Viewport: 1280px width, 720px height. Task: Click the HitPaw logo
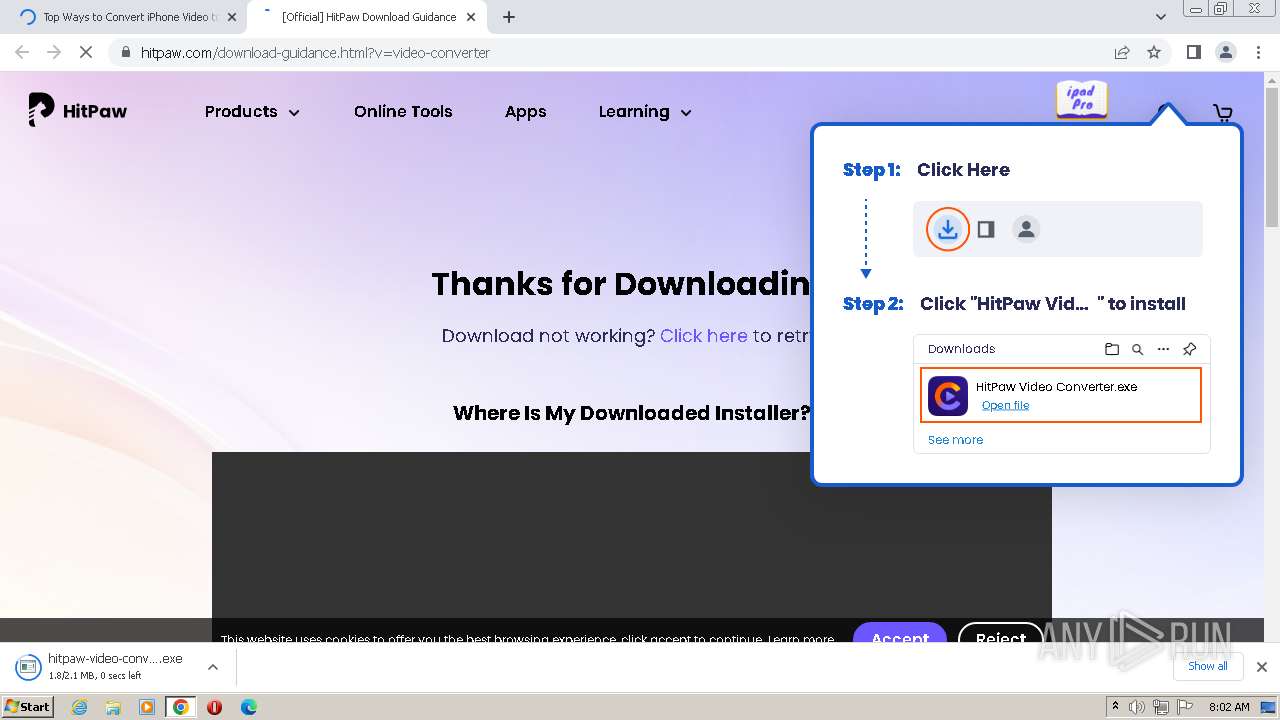[78, 110]
